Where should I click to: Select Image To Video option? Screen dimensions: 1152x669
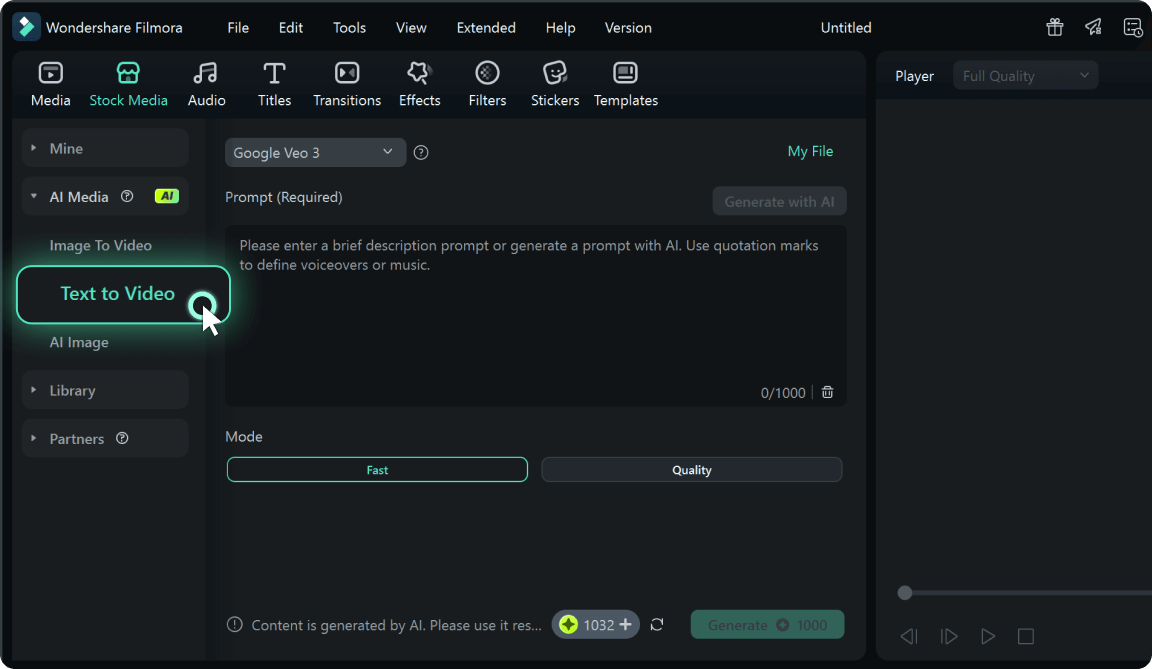click(101, 245)
